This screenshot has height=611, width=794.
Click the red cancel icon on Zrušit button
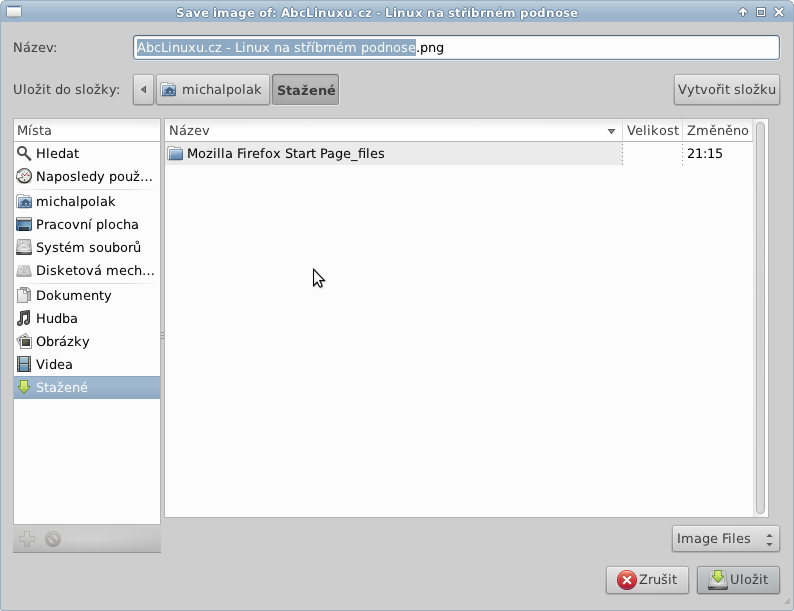tap(626, 580)
